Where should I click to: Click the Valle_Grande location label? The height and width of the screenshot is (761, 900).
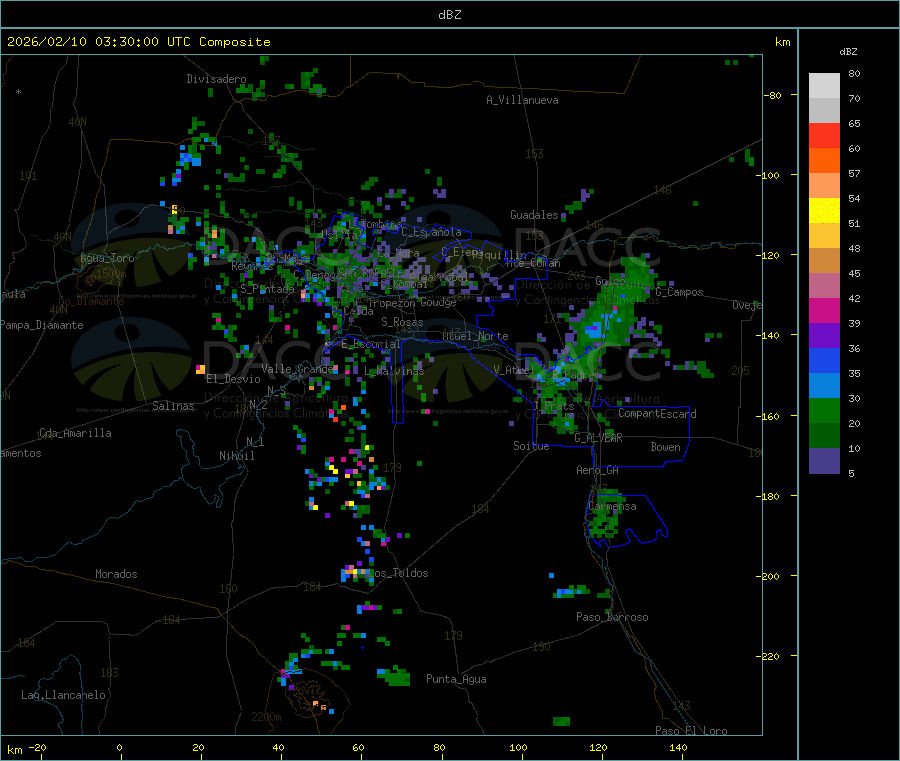[297, 368]
